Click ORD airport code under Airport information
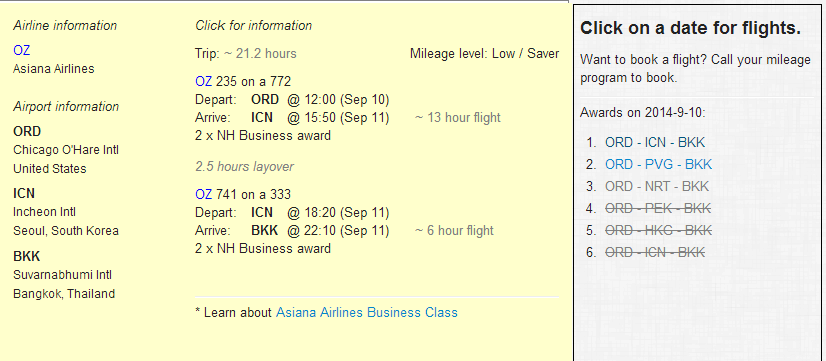Screen dimensions: 826x361 27,131
